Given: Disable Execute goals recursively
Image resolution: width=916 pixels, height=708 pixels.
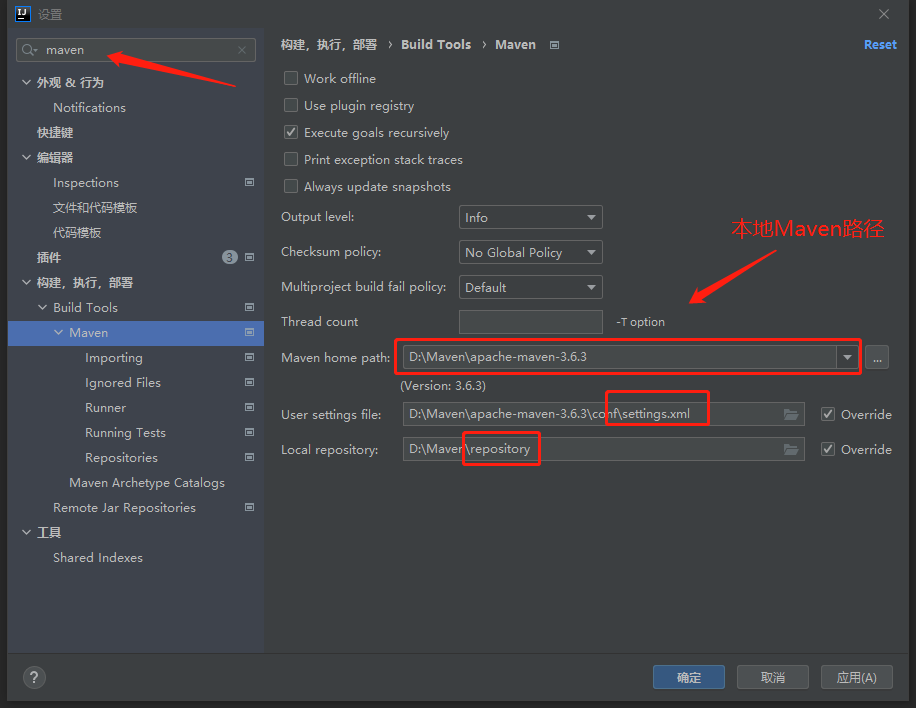Looking at the screenshot, I should [291, 132].
